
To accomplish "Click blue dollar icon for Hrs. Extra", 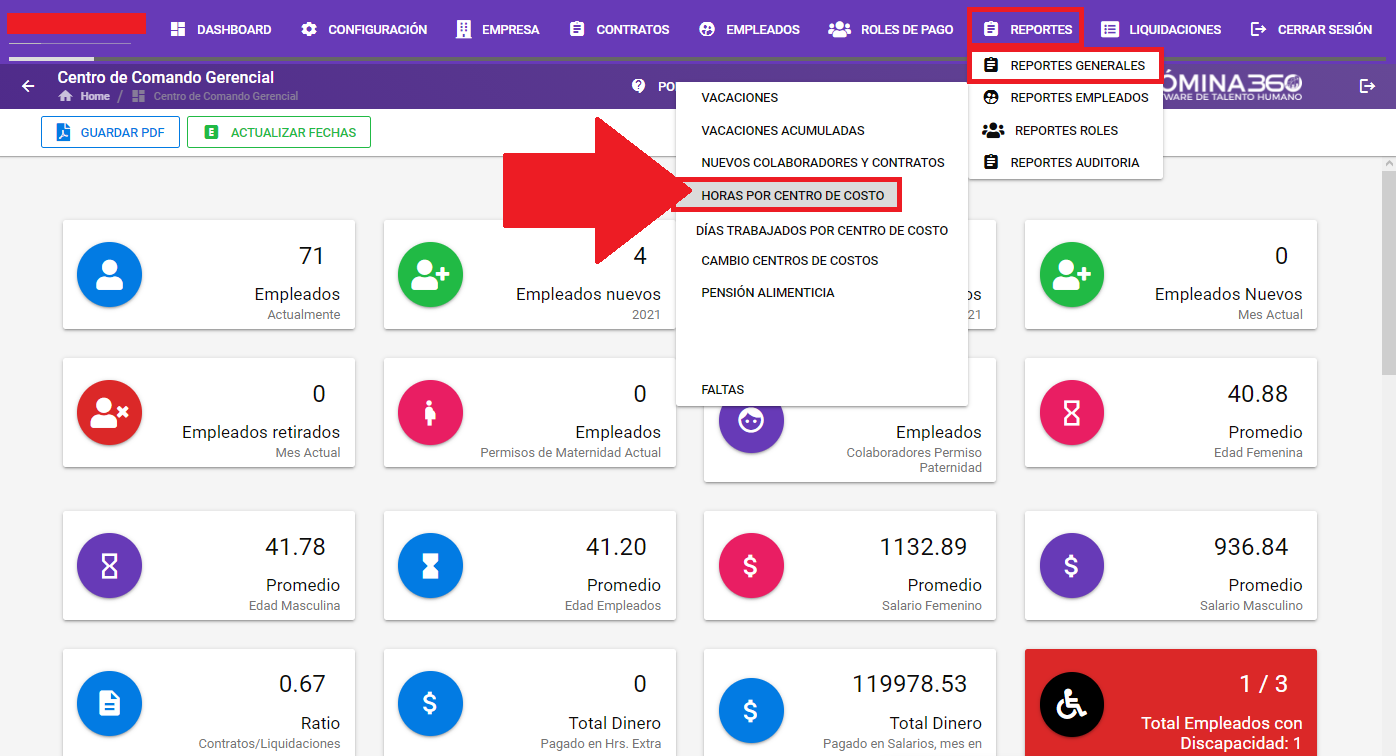I will (x=430, y=703).
